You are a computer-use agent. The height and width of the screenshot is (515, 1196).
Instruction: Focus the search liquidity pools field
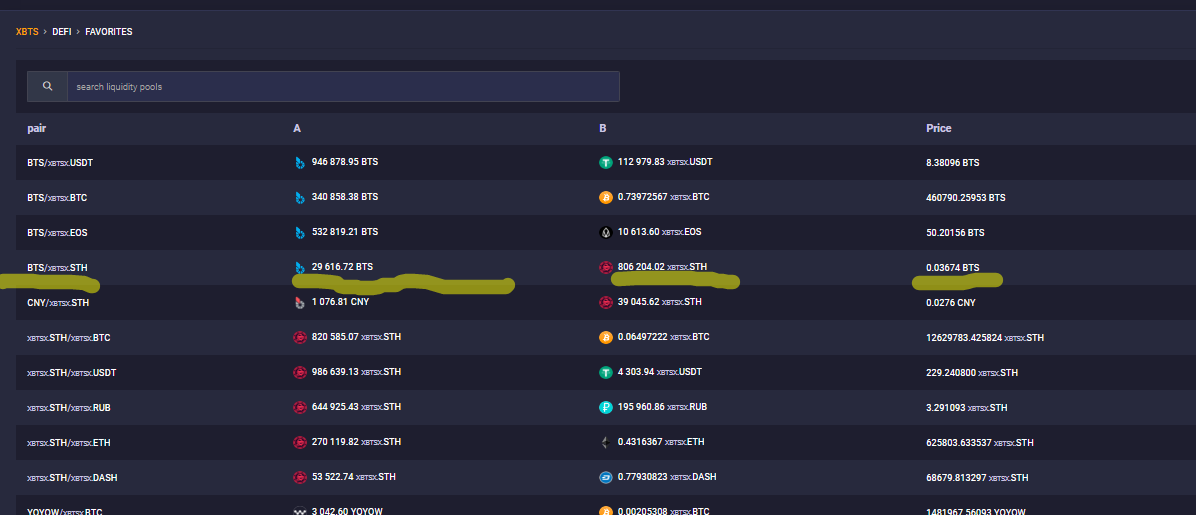(x=343, y=86)
